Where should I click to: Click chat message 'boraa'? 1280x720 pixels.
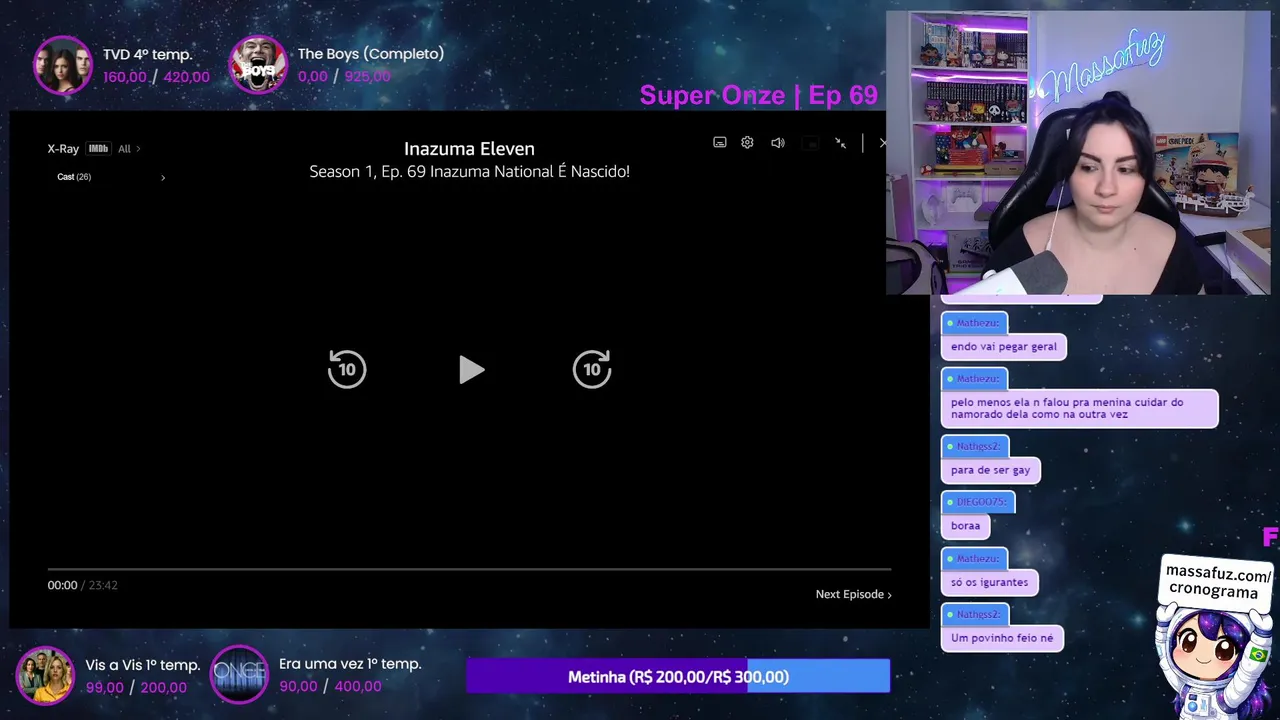click(965, 526)
